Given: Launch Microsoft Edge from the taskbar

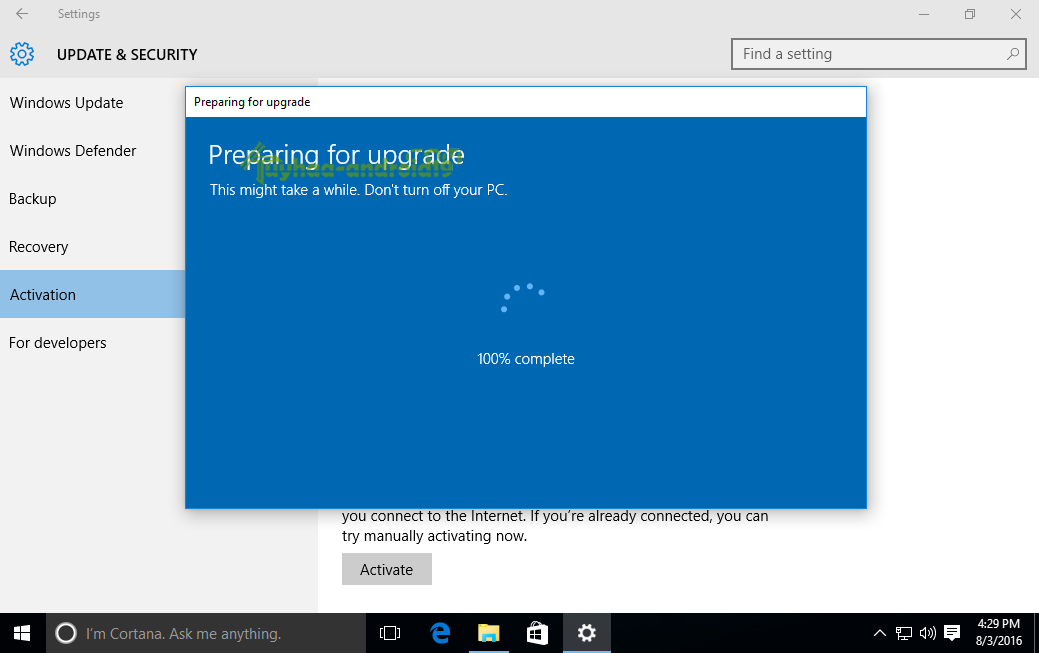Looking at the screenshot, I should coord(440,634).
